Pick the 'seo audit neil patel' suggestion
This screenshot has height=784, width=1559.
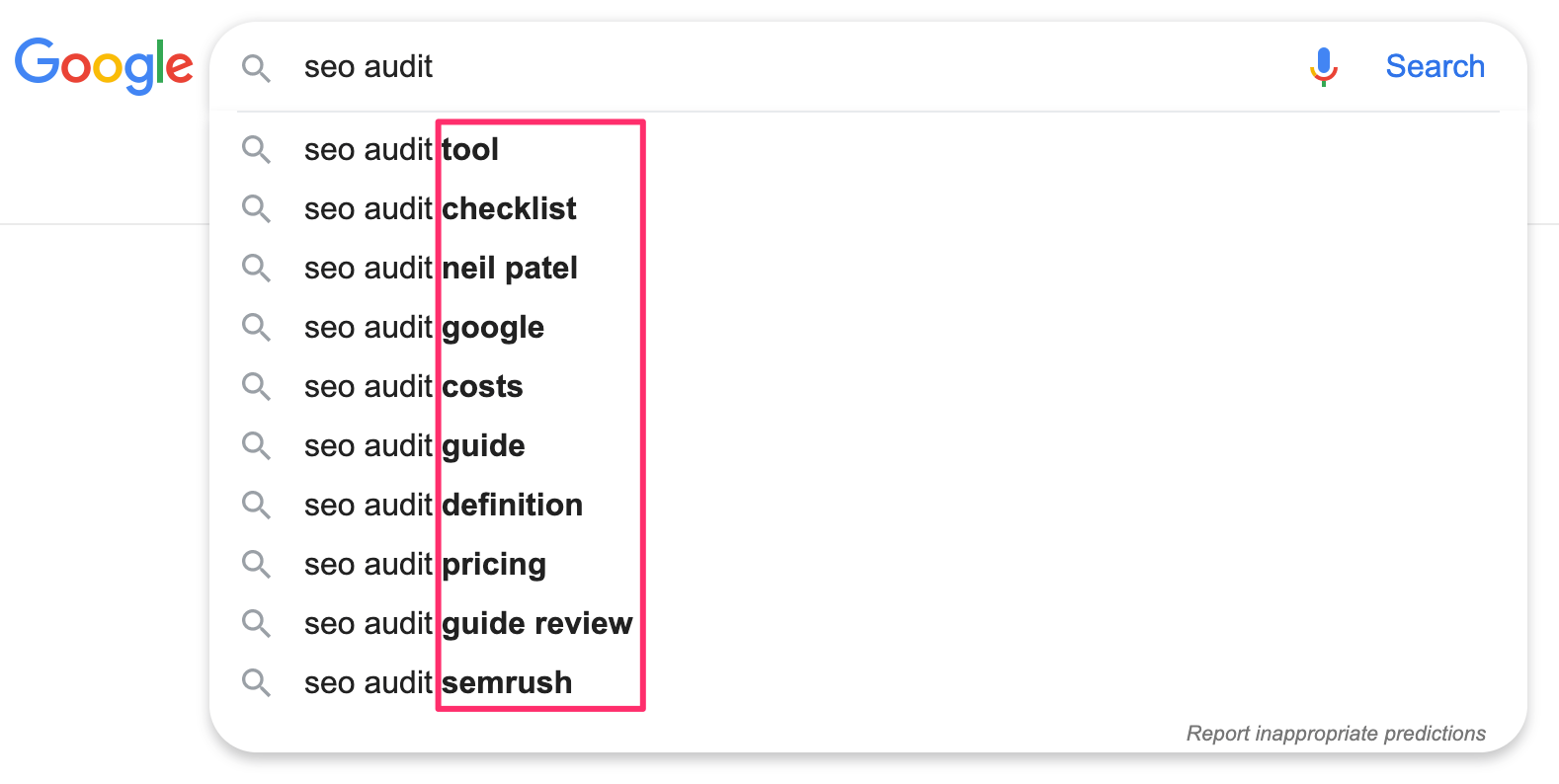coord(441,269)
